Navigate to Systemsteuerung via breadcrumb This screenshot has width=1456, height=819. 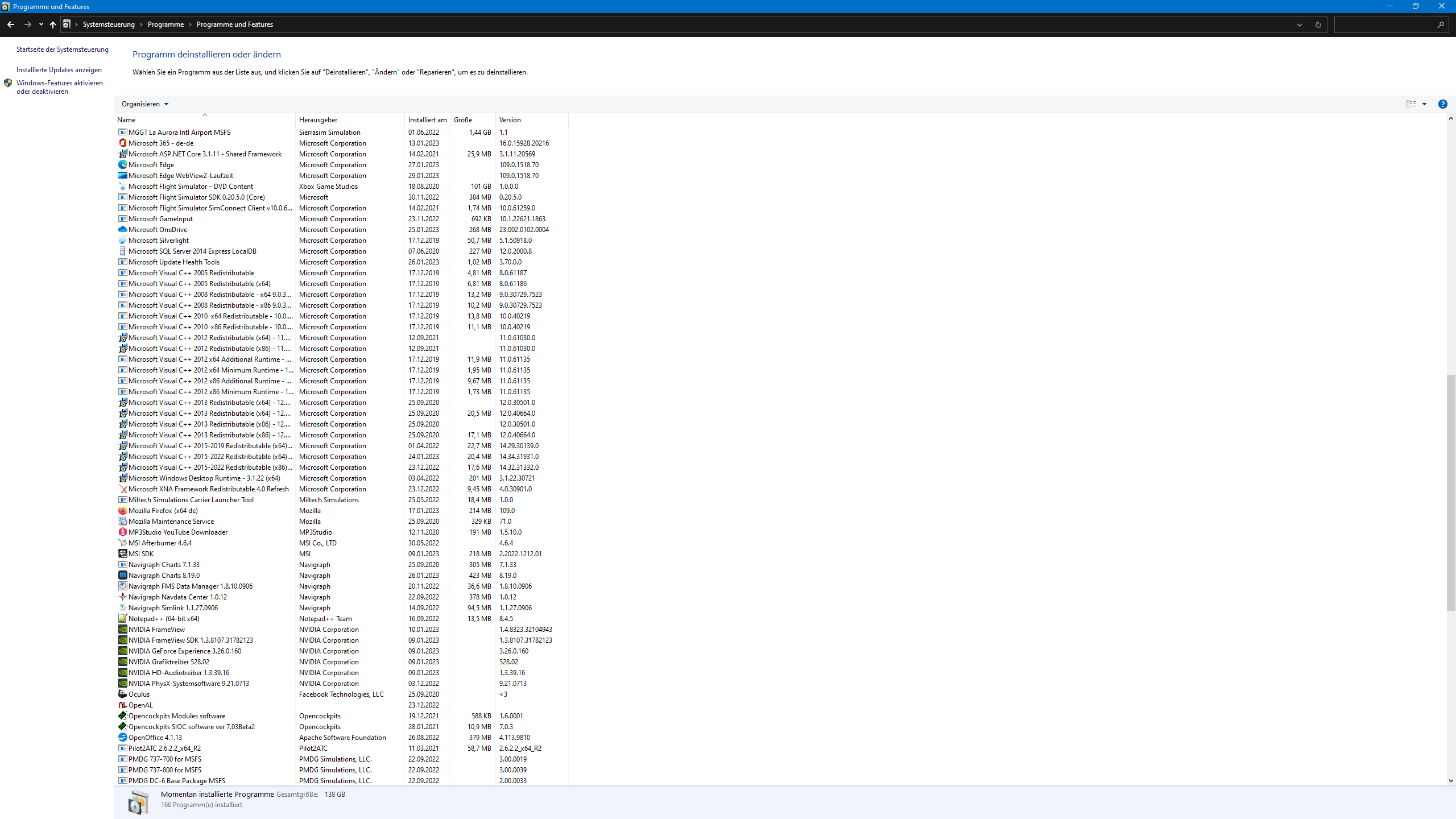pyautogui.click(x=109, y=24)
